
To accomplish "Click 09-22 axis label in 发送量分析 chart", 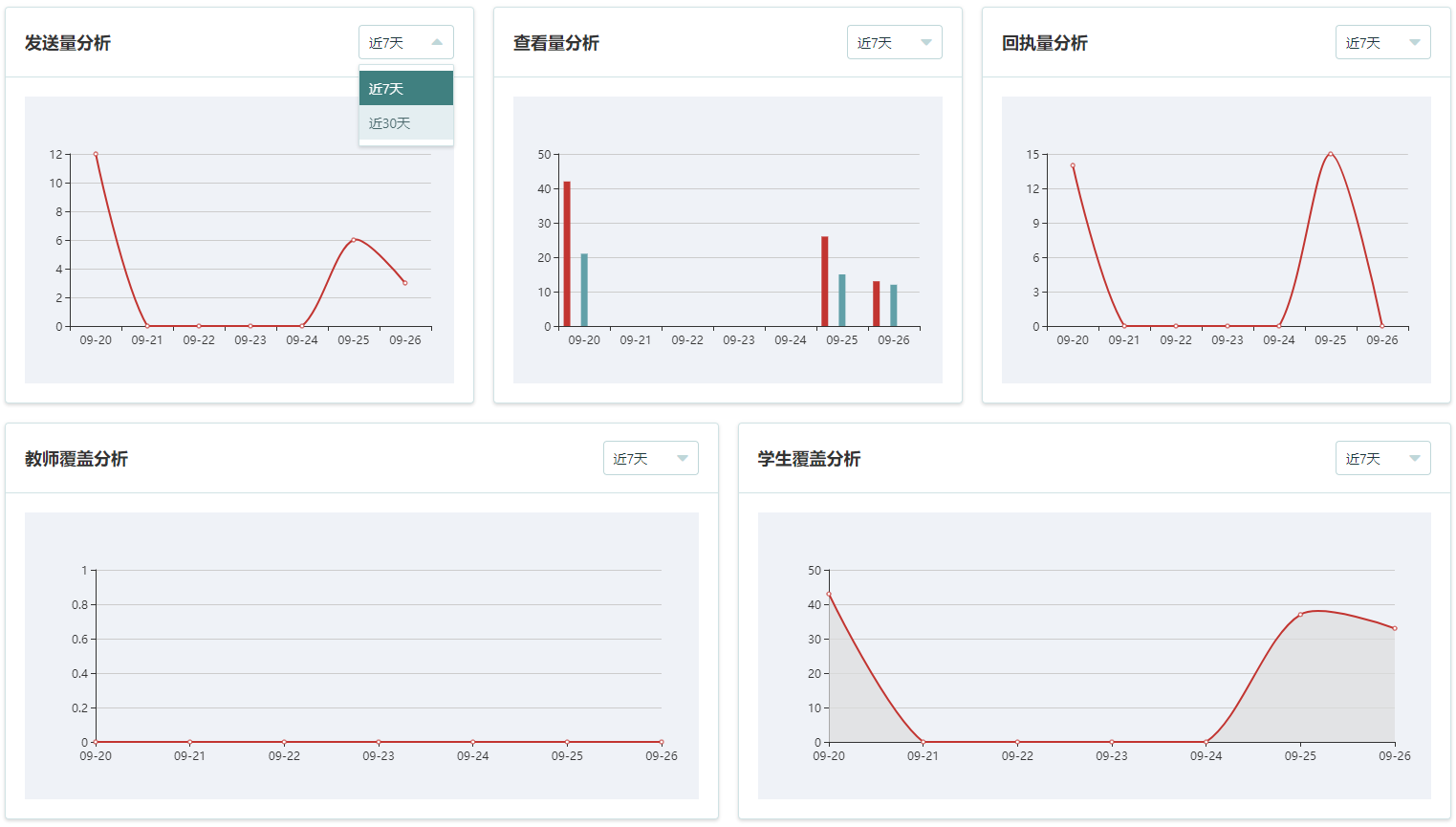I will coord(199,340).
